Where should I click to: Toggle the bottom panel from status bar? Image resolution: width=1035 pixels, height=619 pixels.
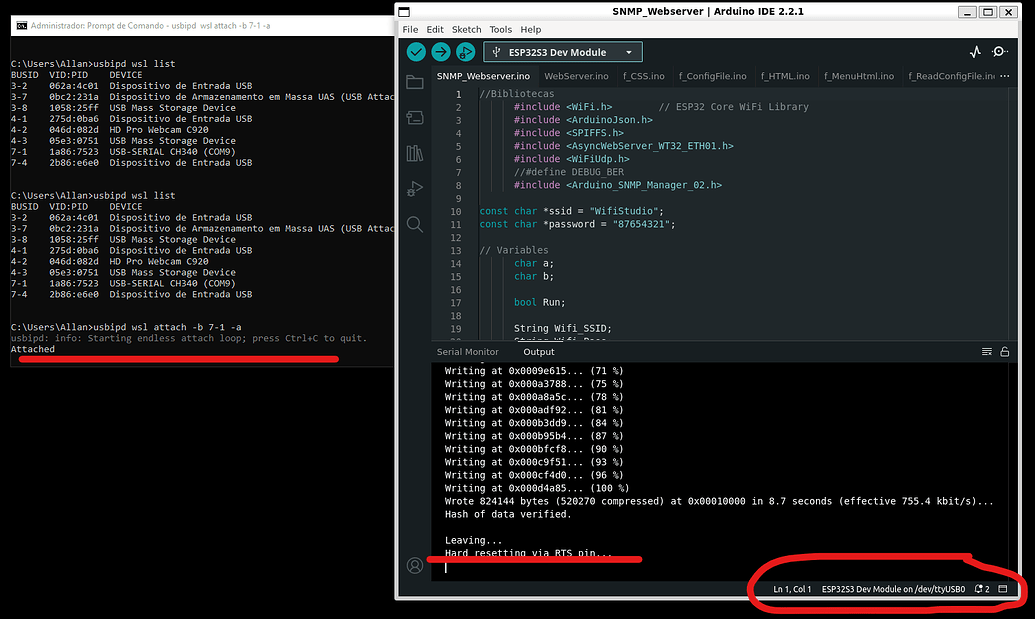[x=1003, y=589]
